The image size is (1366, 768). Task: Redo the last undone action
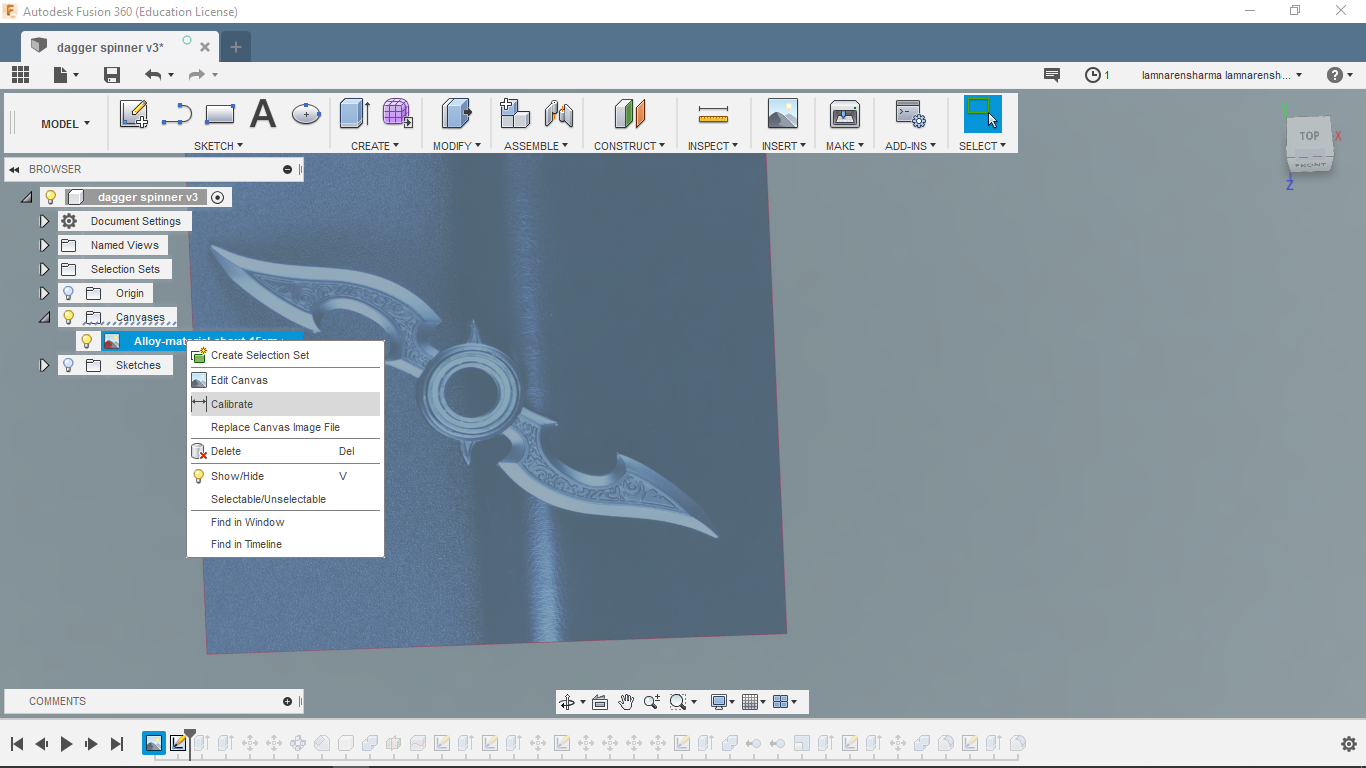point(196,75)
